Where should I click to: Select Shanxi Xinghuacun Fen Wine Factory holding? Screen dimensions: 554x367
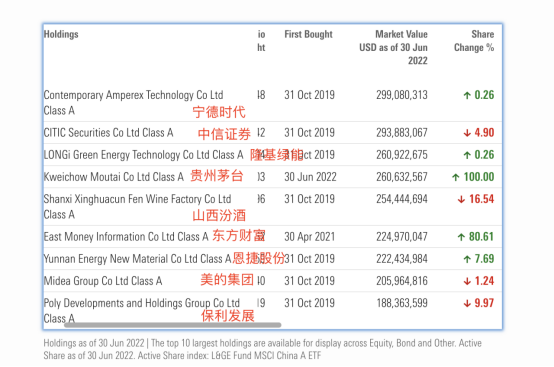click(x=137, y=206)
